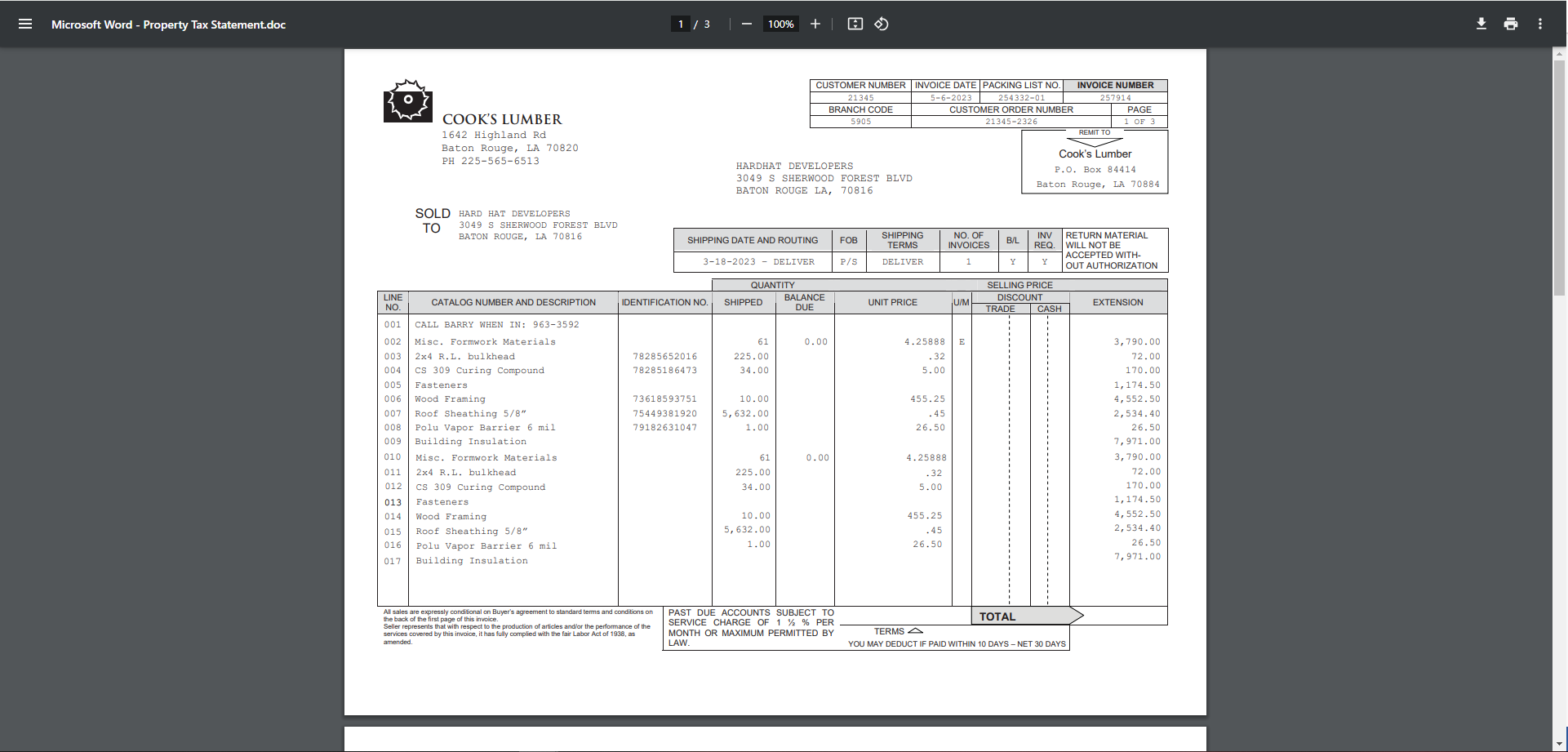Open the sidebar hamburger menu
This screenshot has width=1568, height=752.
pos(25,24)
